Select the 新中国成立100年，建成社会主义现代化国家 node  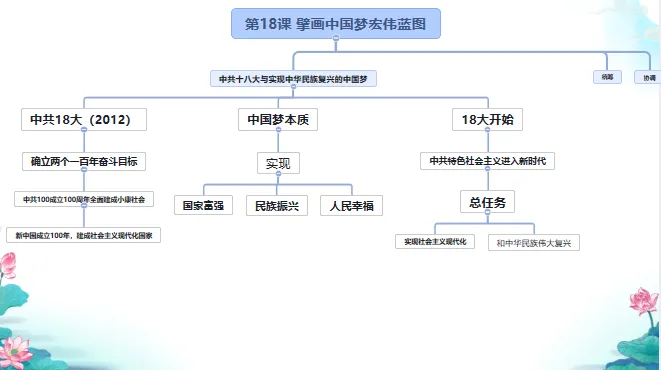pos(83,235)
